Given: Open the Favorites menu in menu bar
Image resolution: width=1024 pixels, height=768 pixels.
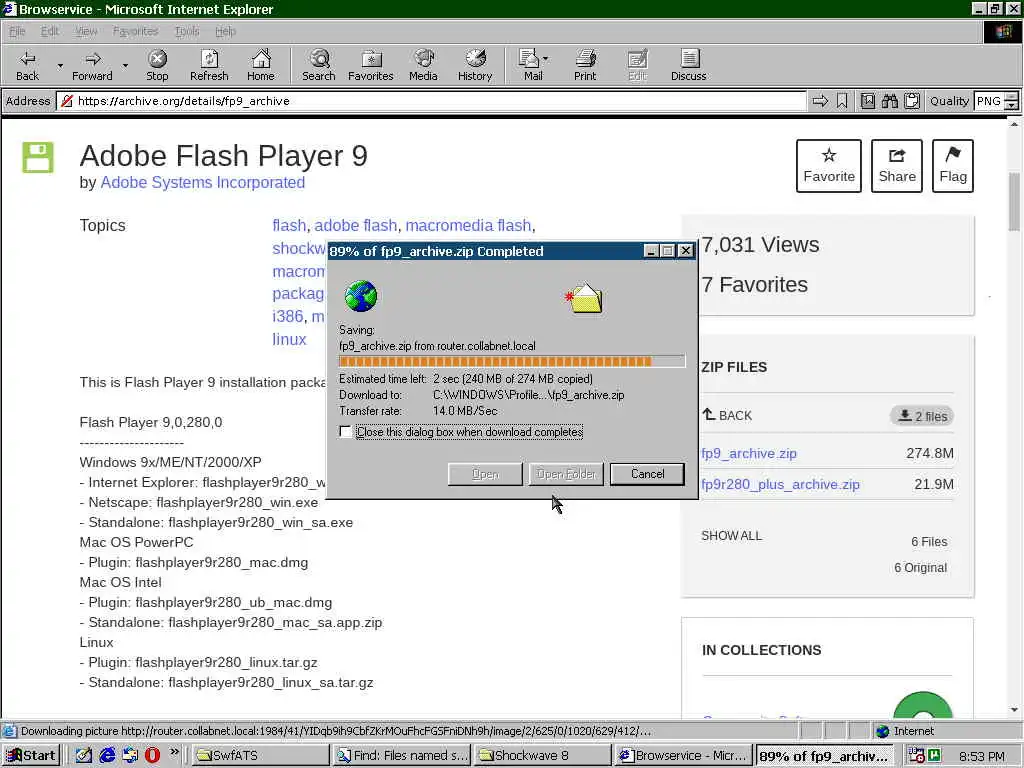Looking at the screenshot, I should [x=135, y=31].
